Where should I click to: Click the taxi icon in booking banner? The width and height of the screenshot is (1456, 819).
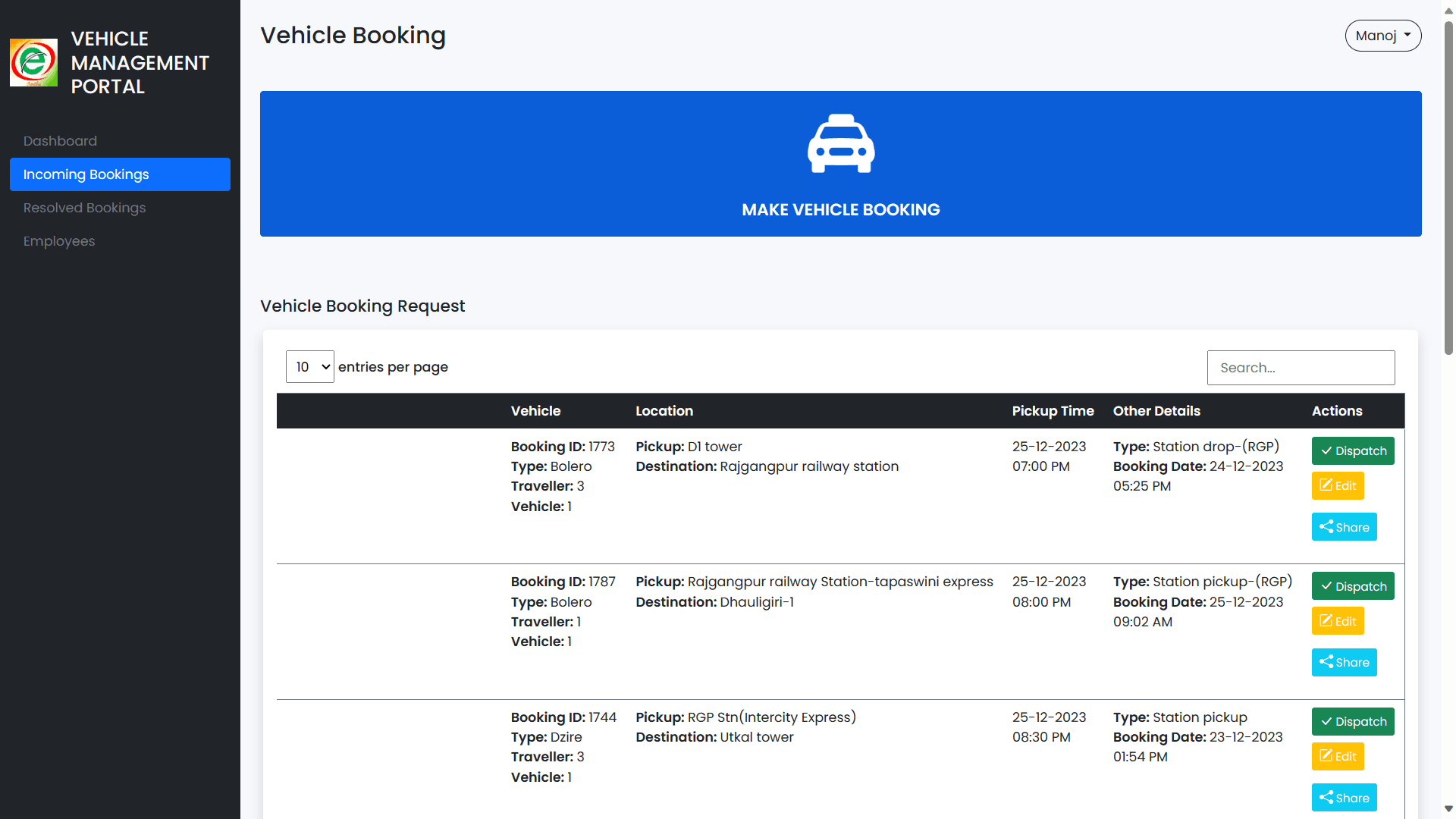click(x=840, y=144)
